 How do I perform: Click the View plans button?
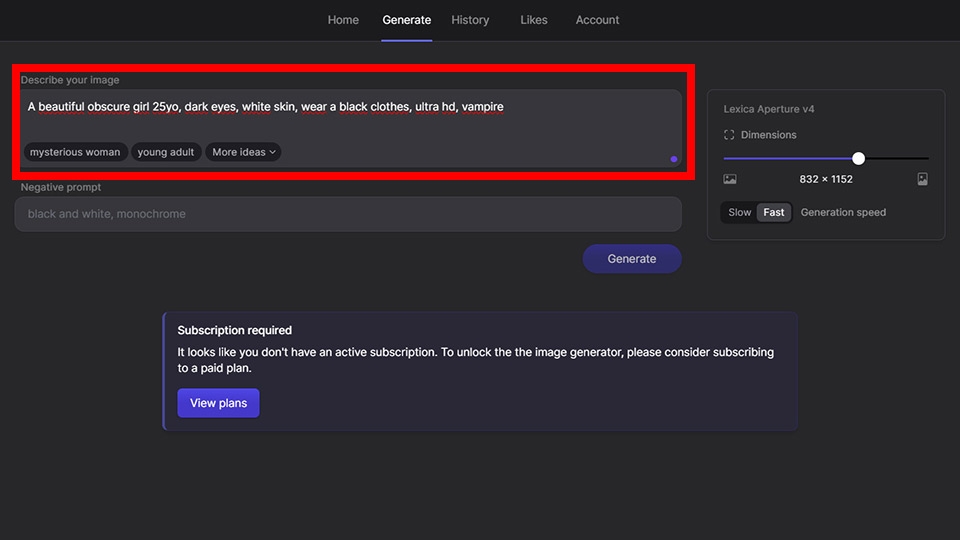coord(219,403)
